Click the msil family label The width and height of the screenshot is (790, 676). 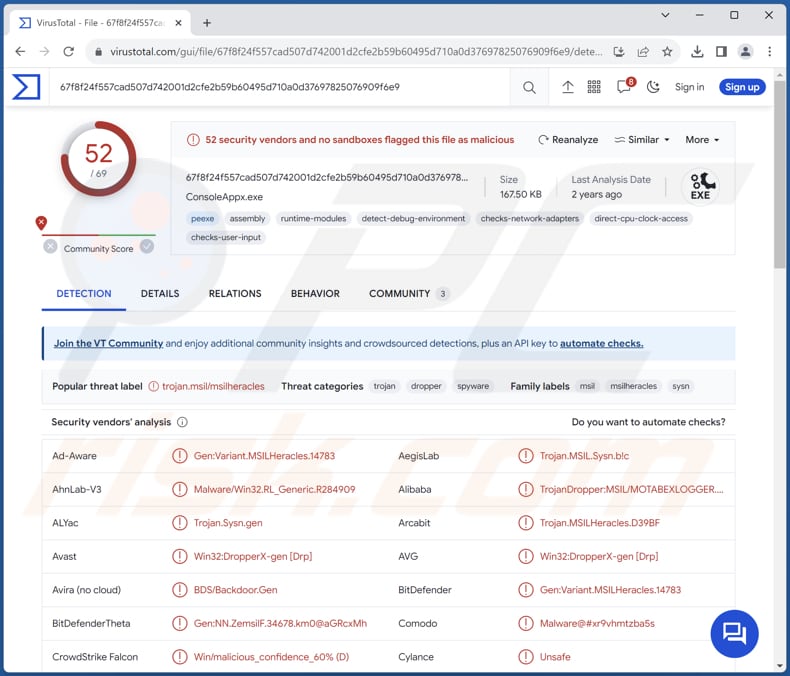tap(587, 386)
